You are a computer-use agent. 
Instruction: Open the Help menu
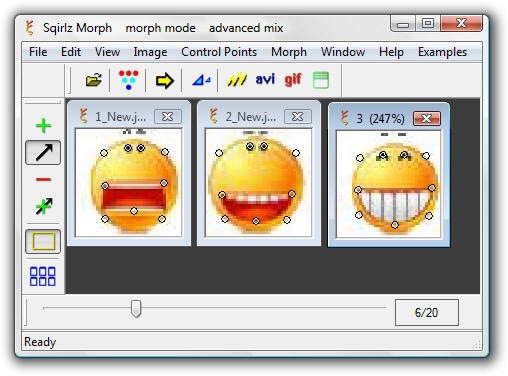391,52
